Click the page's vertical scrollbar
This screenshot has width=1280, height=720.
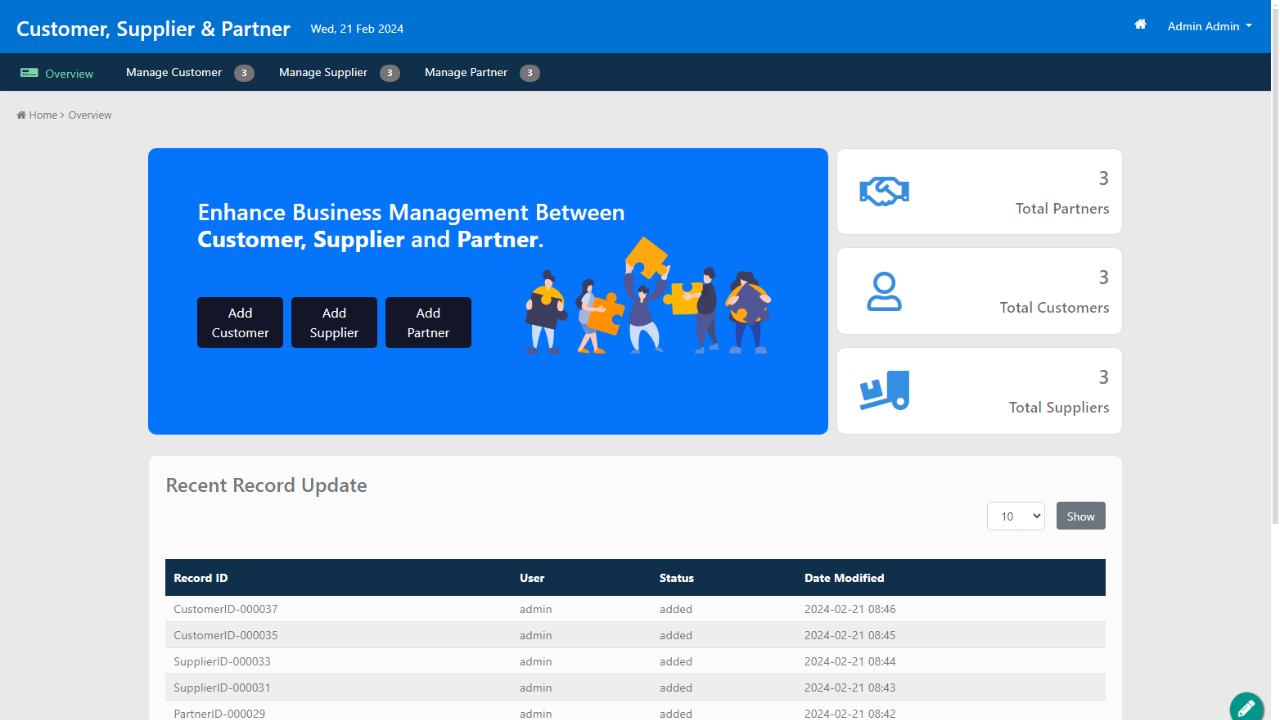click(x=1274, y=260)
